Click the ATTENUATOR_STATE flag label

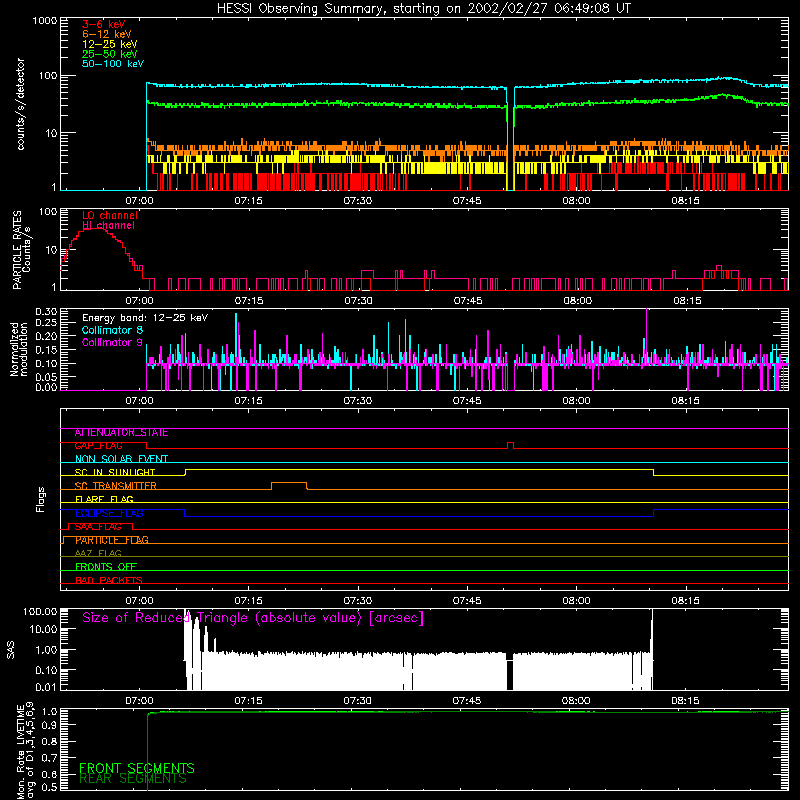[x=121, y=433]
